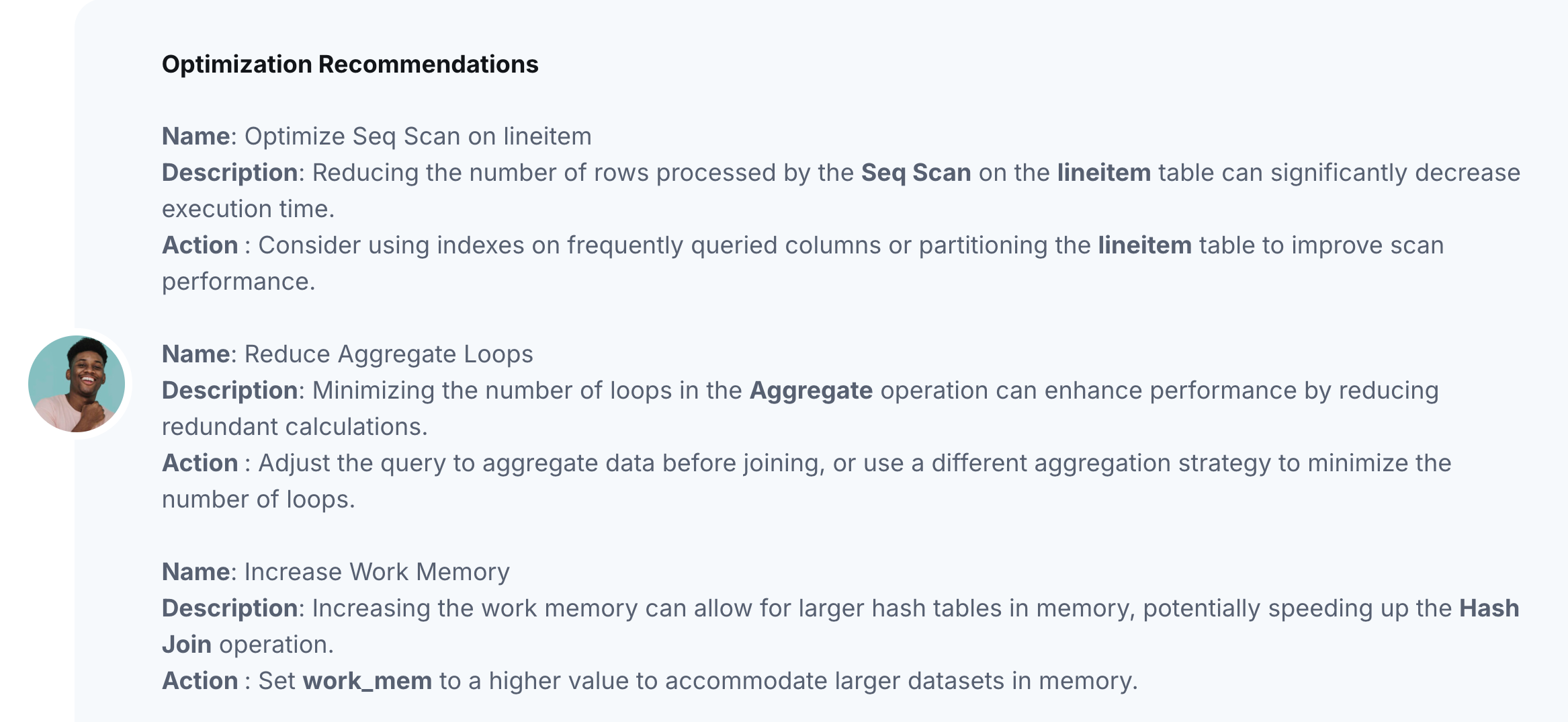The width and height of the screenshot is (1568, 722).
Task: Click the bold lineitem word in first description
Action: point(1104,173)
